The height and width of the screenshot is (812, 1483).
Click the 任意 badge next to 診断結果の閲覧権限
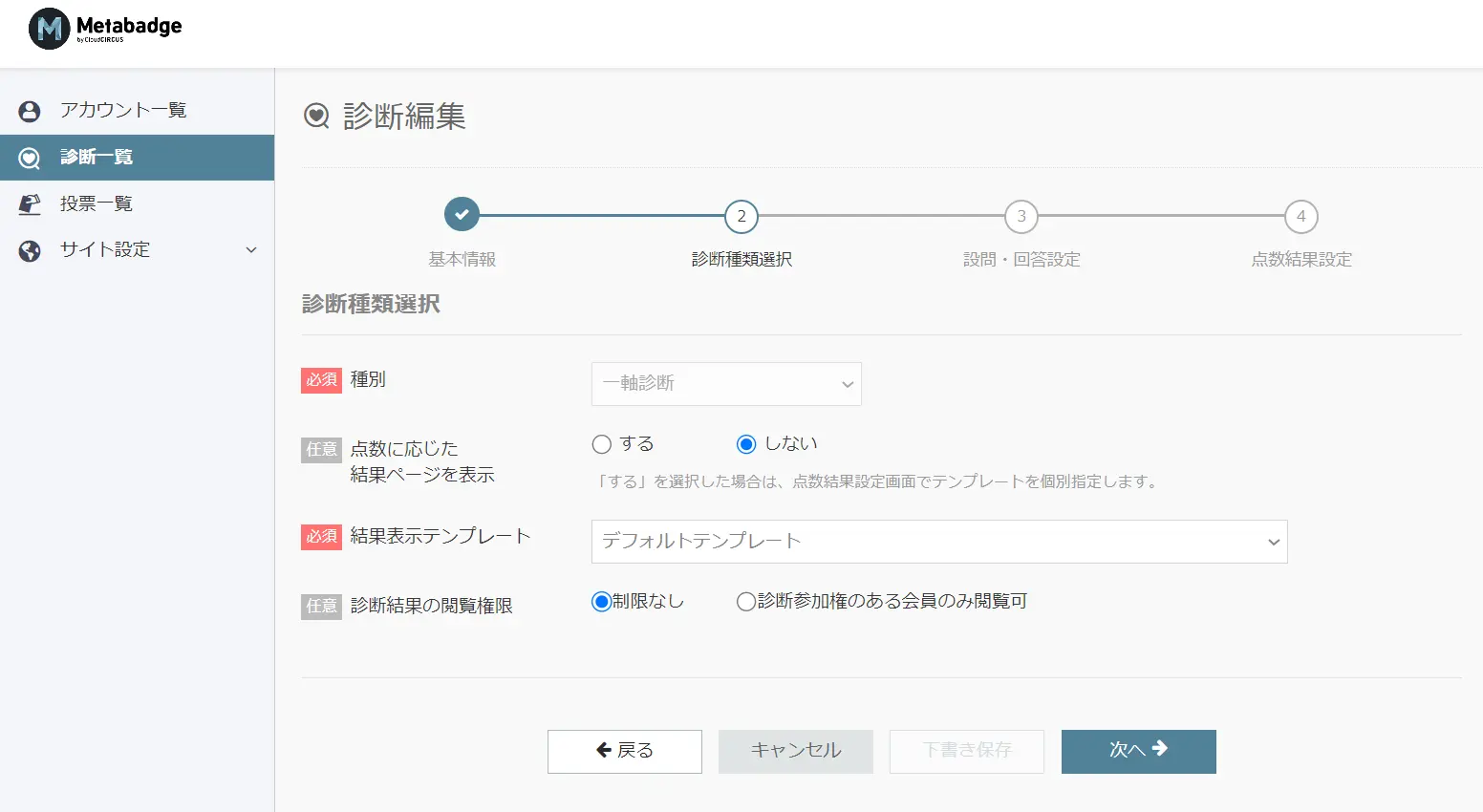[x=321, y=607]
